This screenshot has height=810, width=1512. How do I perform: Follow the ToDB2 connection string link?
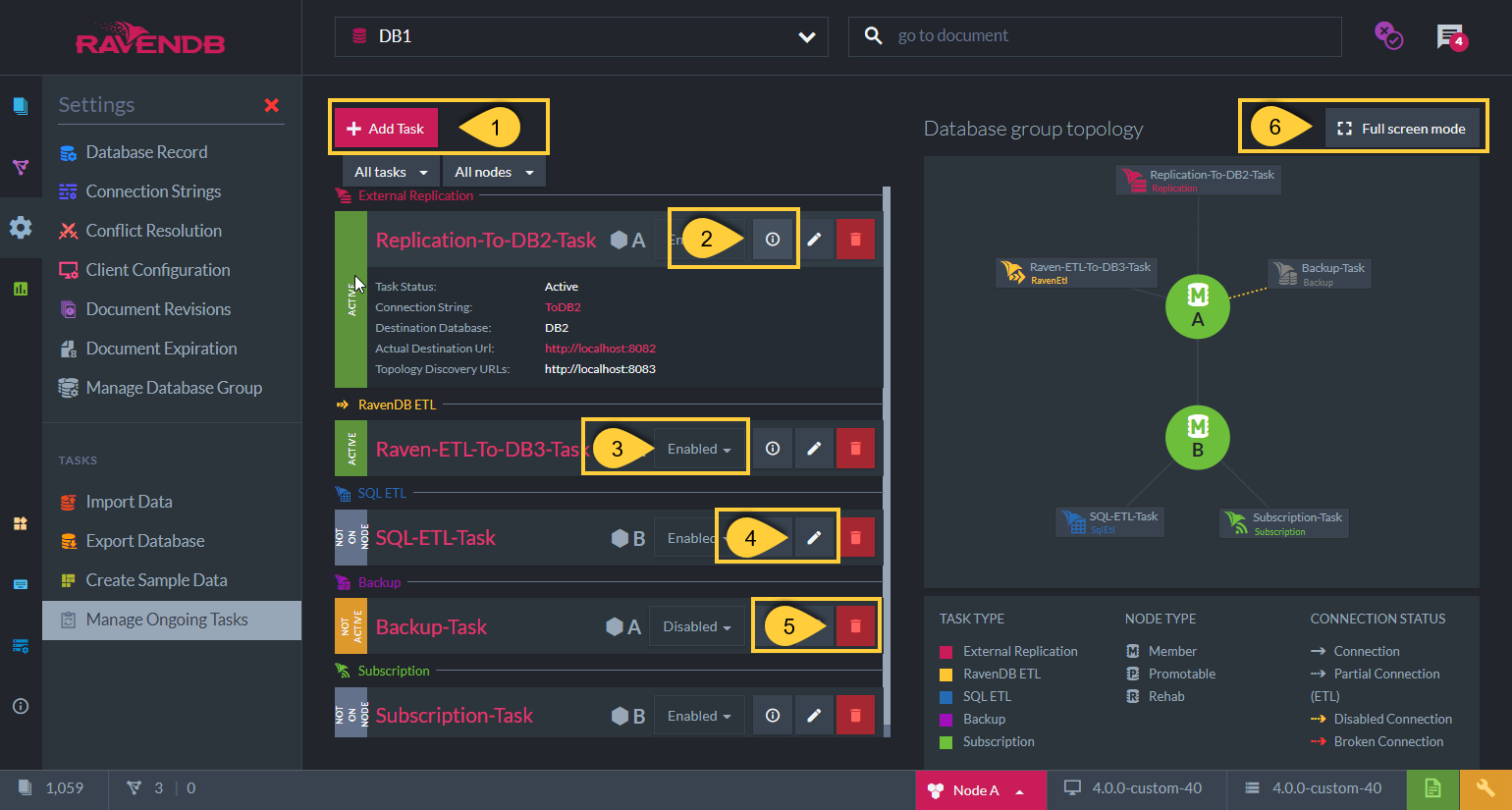[563, 307]
